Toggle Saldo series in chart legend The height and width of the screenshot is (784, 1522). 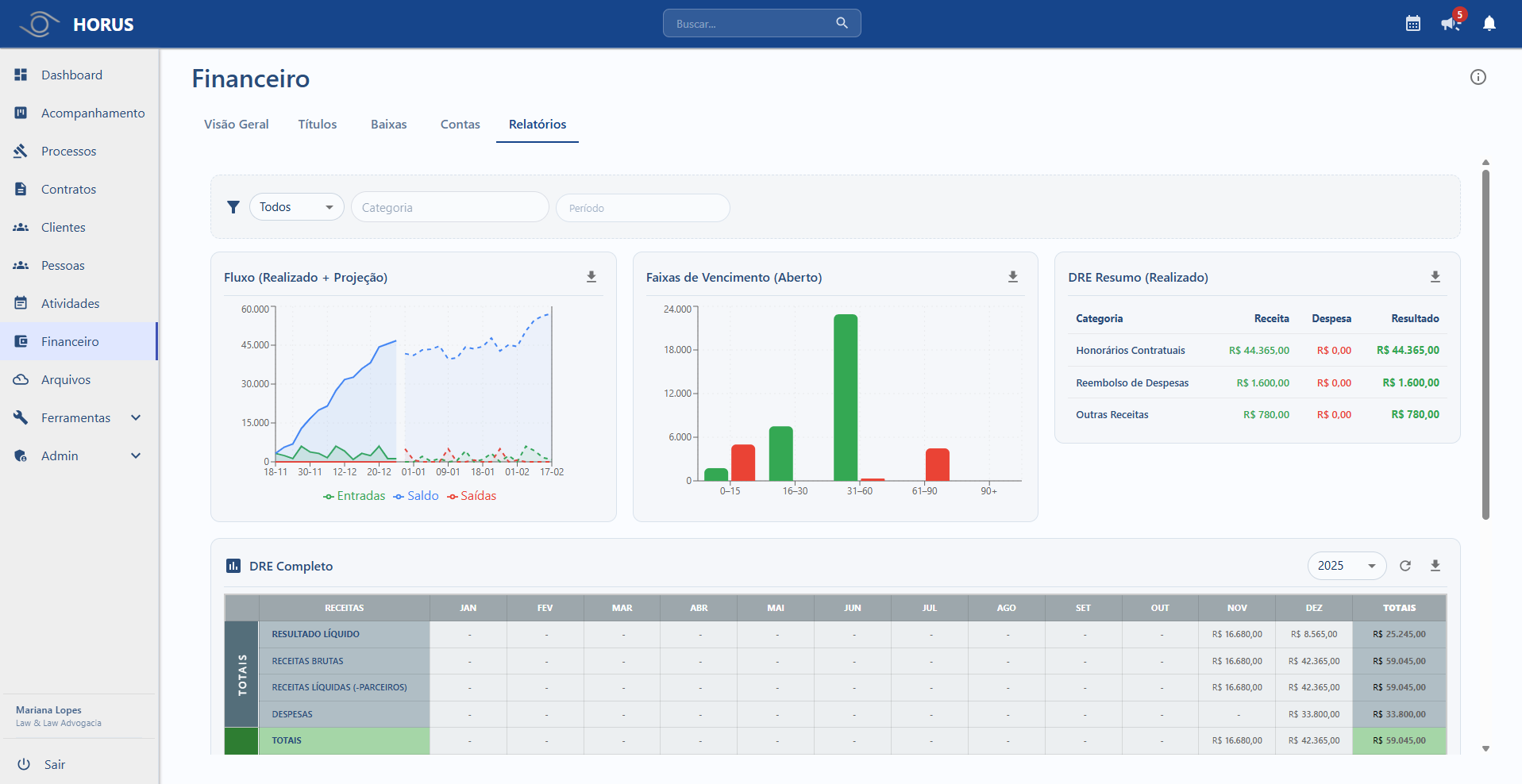pyautogui.click(x=416, y=496)
